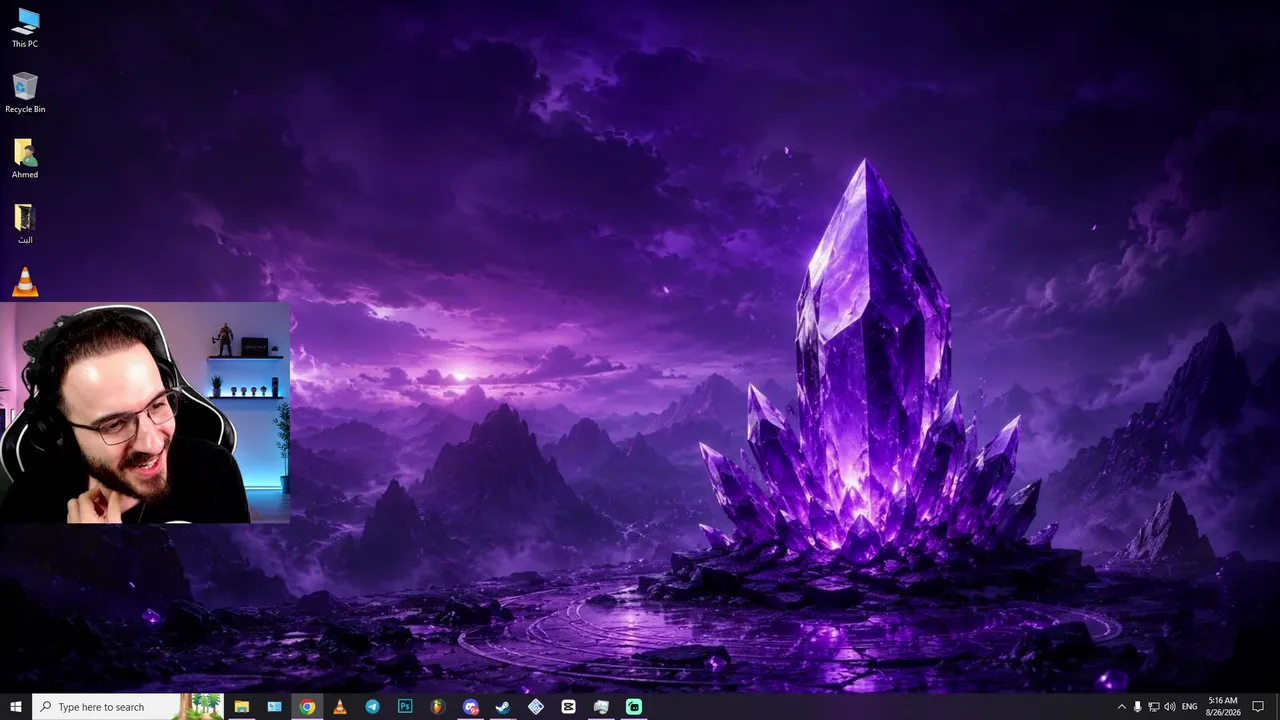Viewport: 1280px width, 720px height.
Task: Open the volume control in the tray
Action: click(1169, 707)
